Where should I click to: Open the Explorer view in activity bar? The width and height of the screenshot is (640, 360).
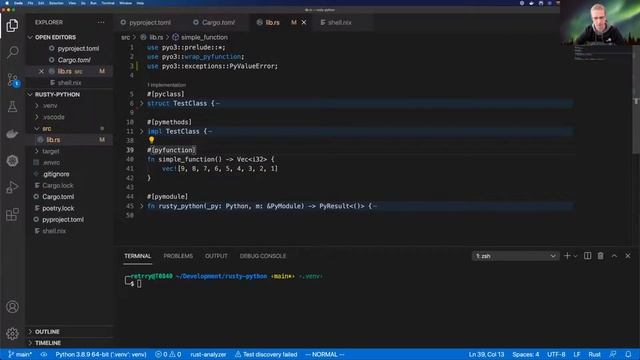pos(12,25)
